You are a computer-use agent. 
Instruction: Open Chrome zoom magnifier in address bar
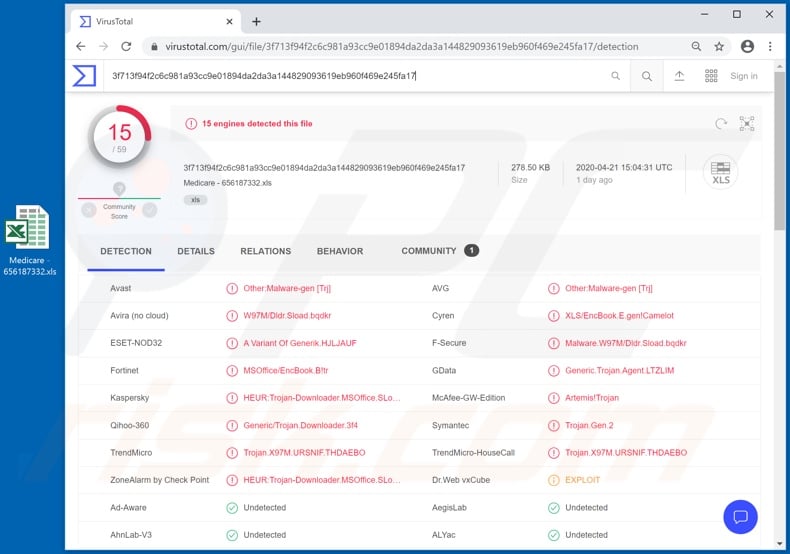tap(696, 46)
